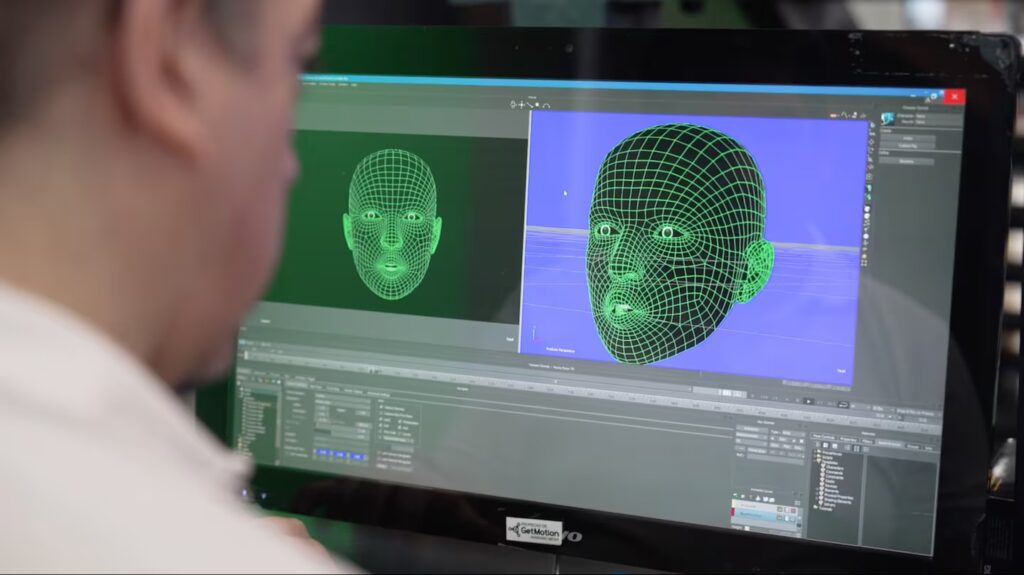
Task: Select the Characters folder in the asset tree
Action: point(835,468)
